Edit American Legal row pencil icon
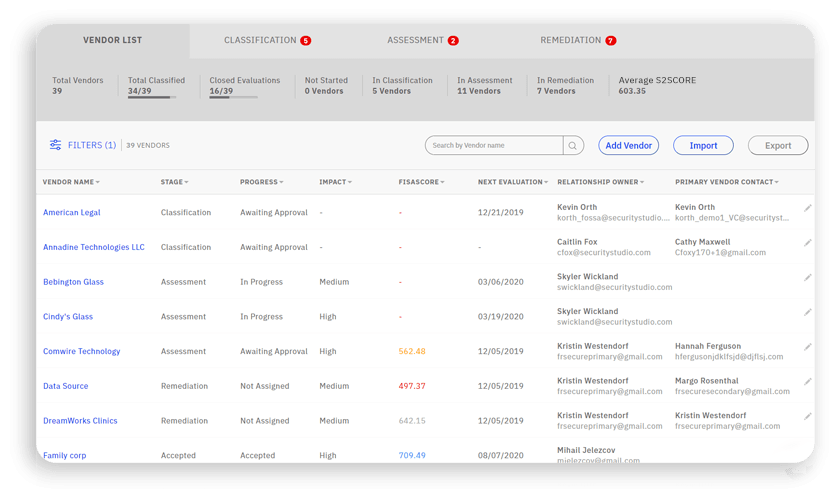The width and height of the screenshot is (839, 499). pyautogui.click(x=807, y=208)
